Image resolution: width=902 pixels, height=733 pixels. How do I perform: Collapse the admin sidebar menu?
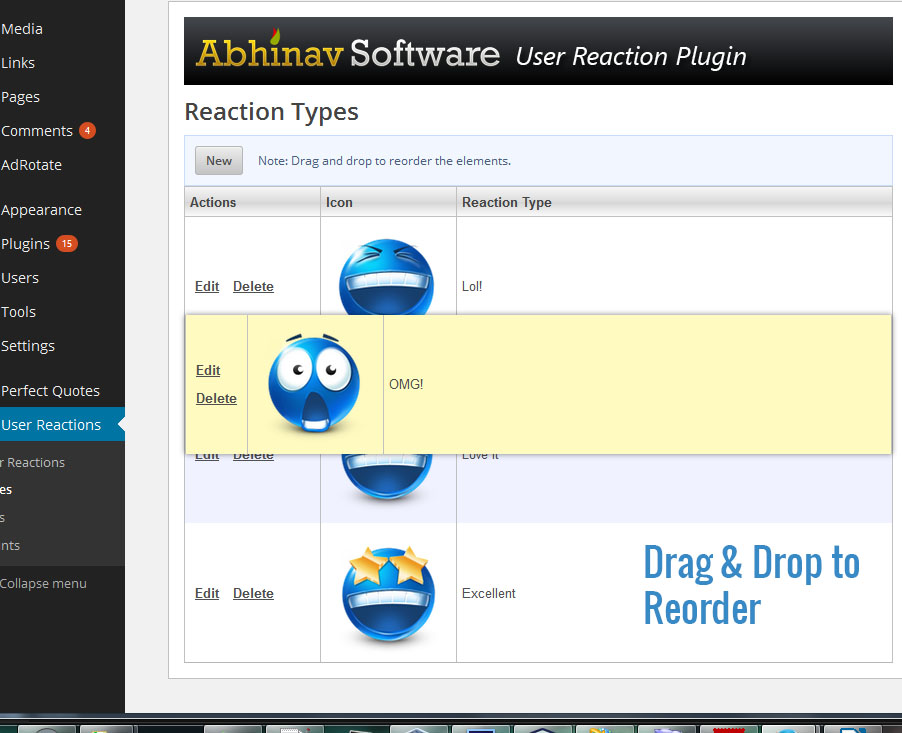click(43, 584)
